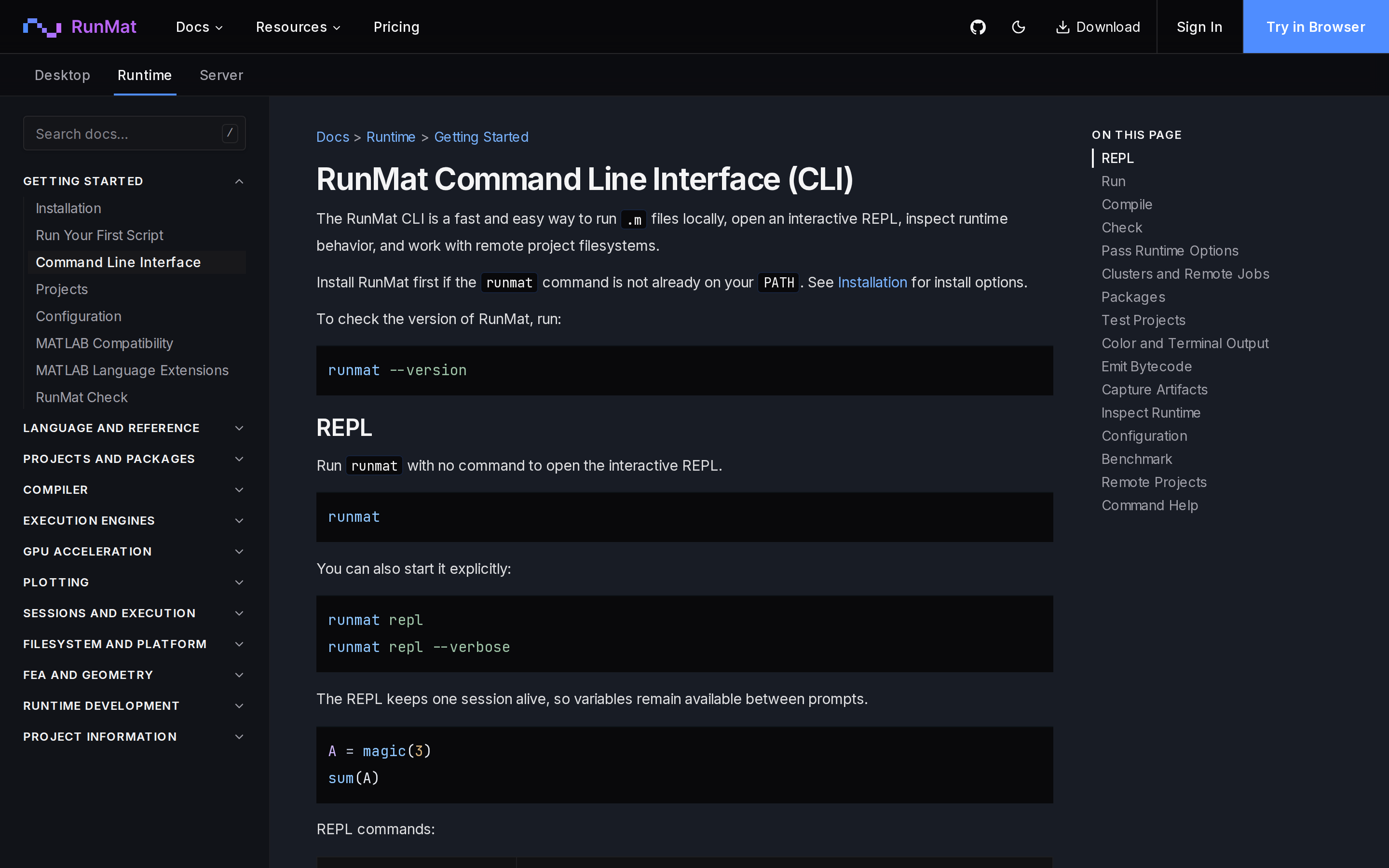The height and width of the screenshot is (868, 1389).
Task: Expand Project Information section
Action: click(134, 737)
